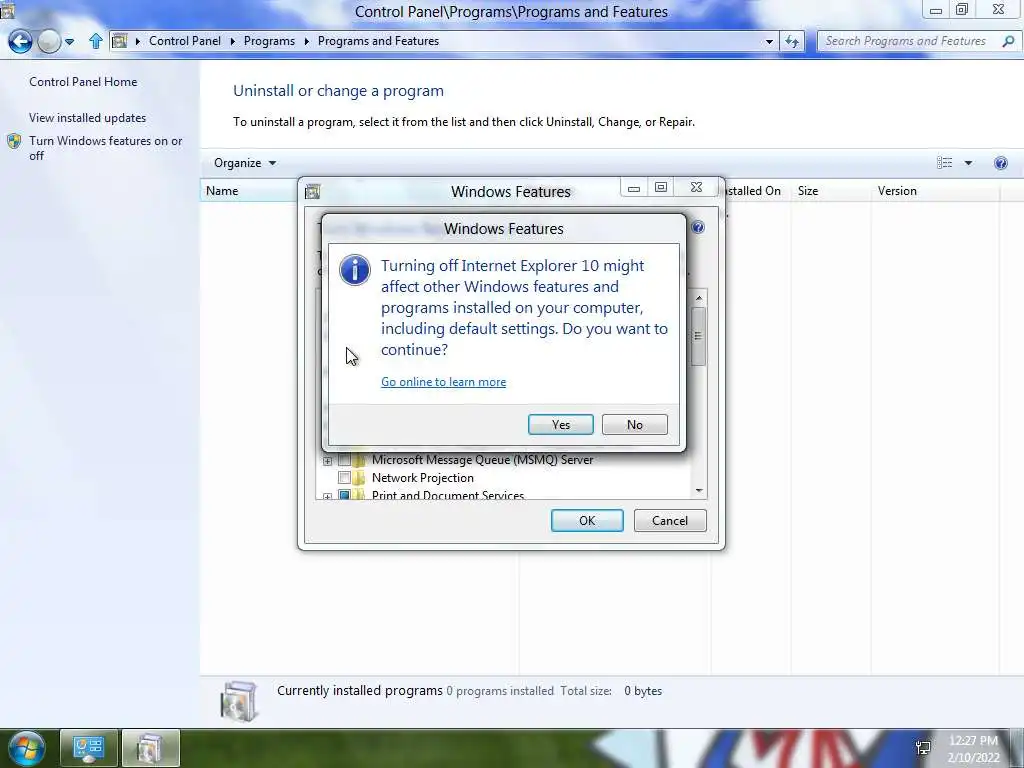Open Programs and Features help icon
Viewport: 1024px width, 768px height.
[x=1000, y=163]
